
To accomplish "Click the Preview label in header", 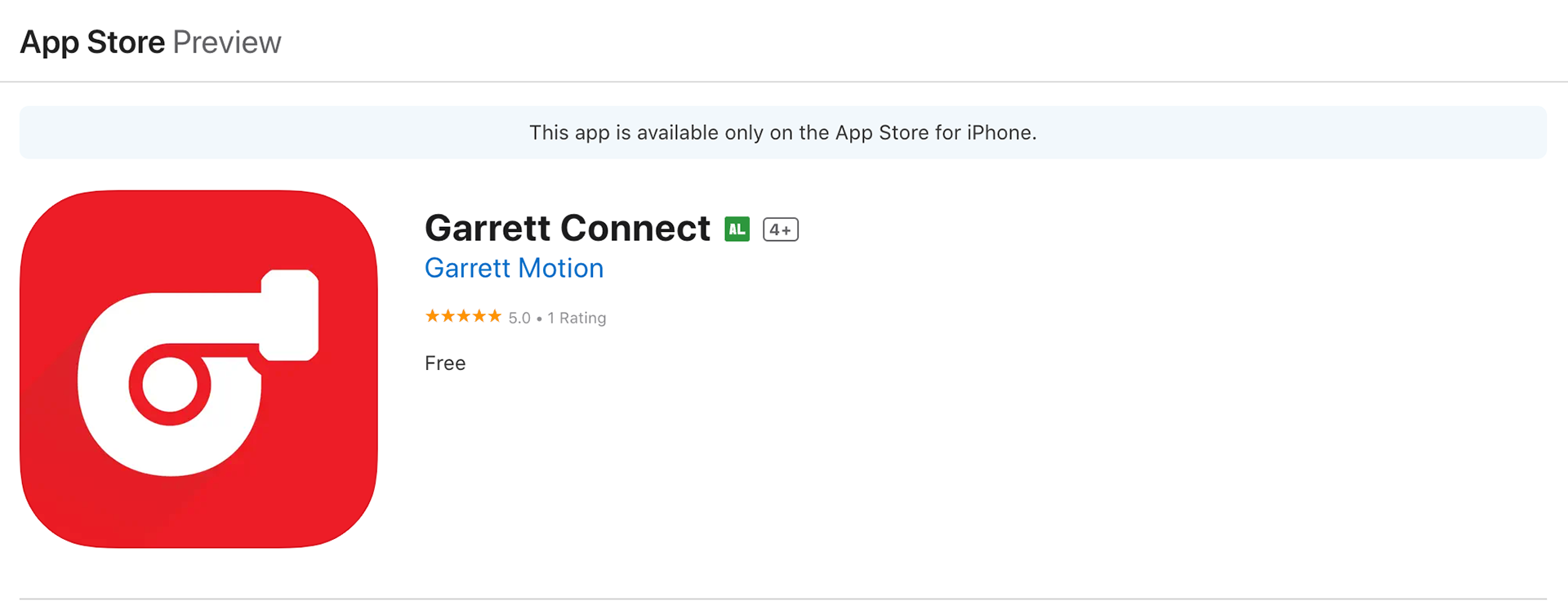I will click(x=227, y=42).
